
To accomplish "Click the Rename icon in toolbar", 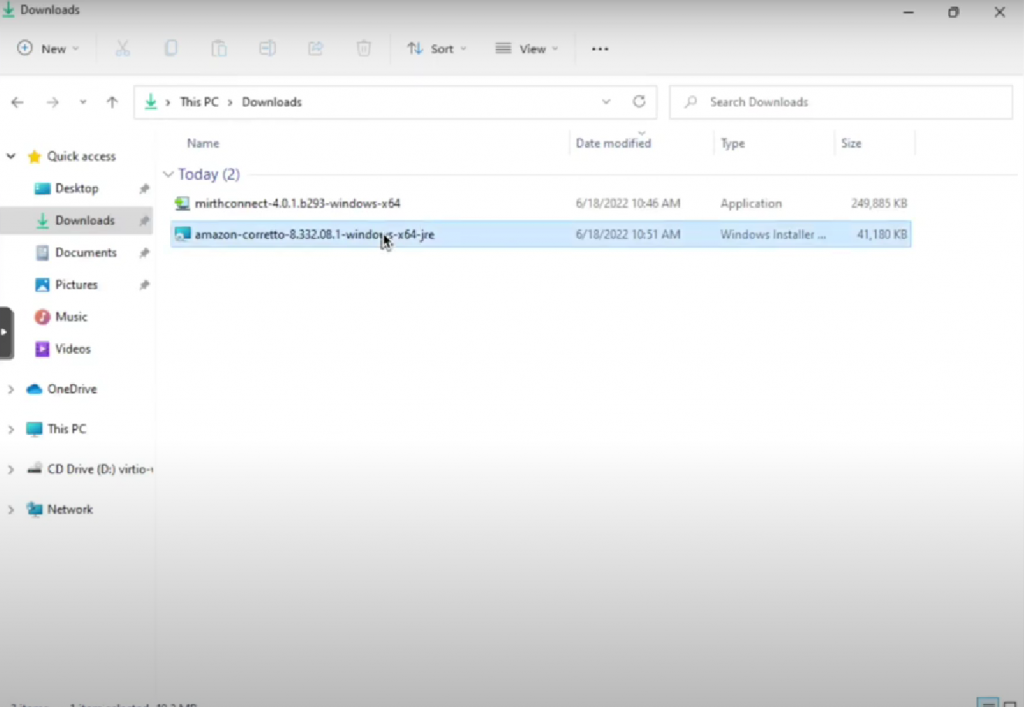I will pyautogui.click(x=267, y=48).
